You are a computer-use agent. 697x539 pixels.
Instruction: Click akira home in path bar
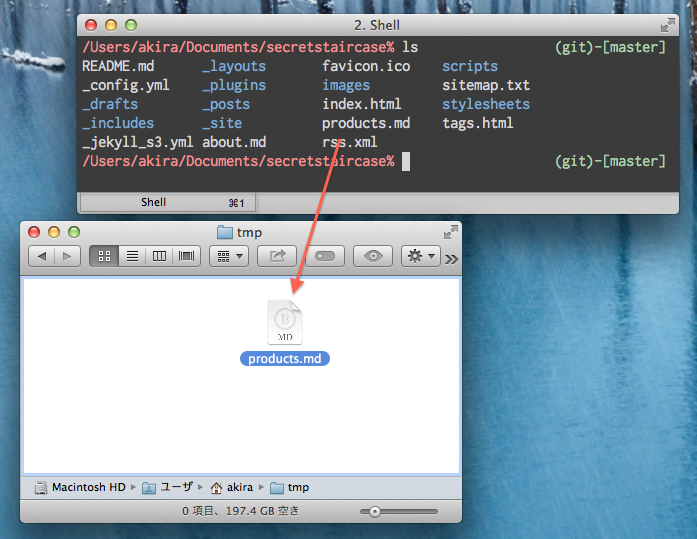(x=232, y=487)
